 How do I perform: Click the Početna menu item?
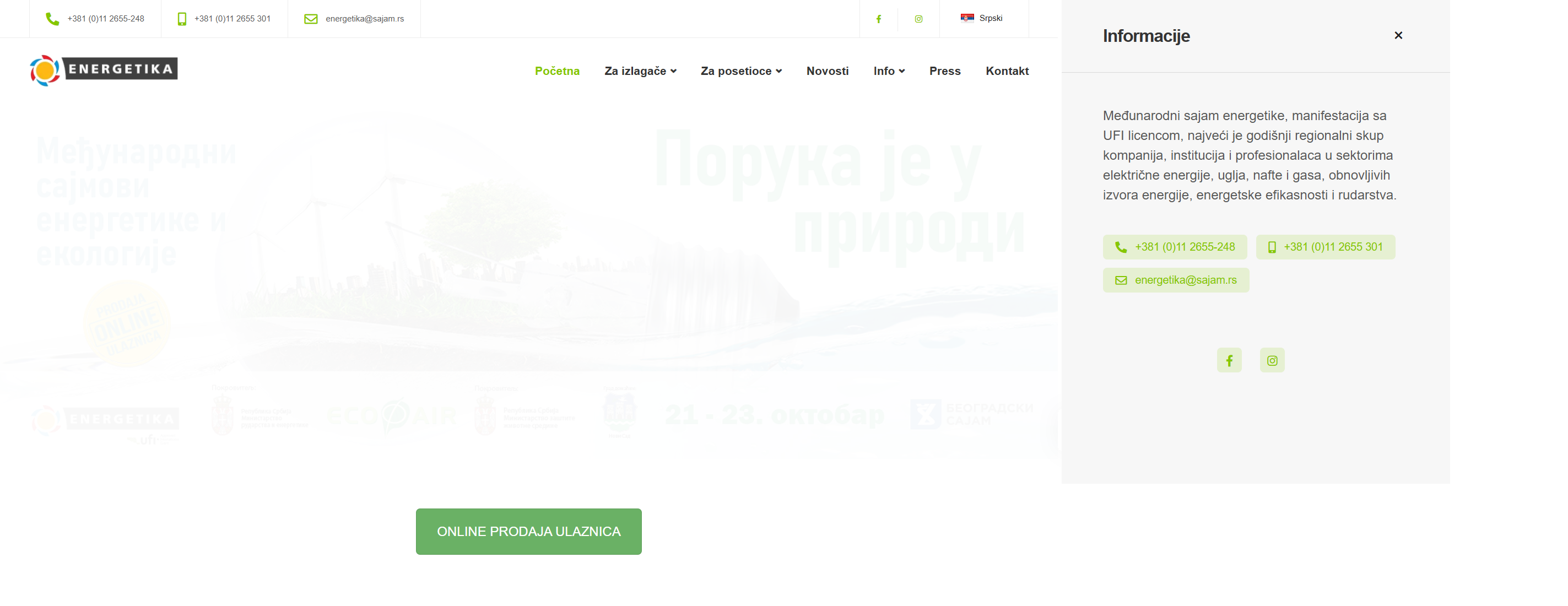point(556,71)
